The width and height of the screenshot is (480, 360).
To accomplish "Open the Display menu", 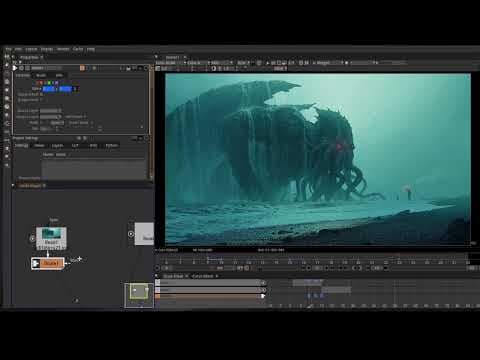I will [47, 49].
